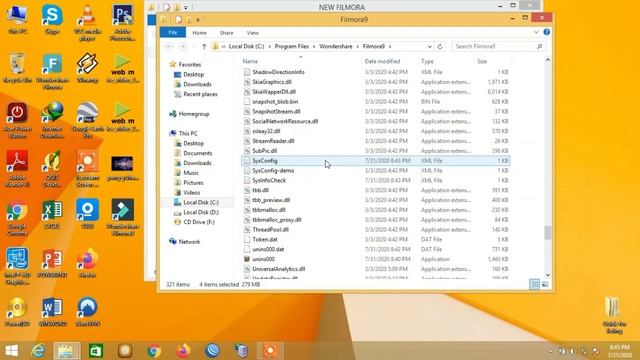Click the vertical scrollbar up arrow
This screenshot has width=640, height=360.
click(548, 60)
